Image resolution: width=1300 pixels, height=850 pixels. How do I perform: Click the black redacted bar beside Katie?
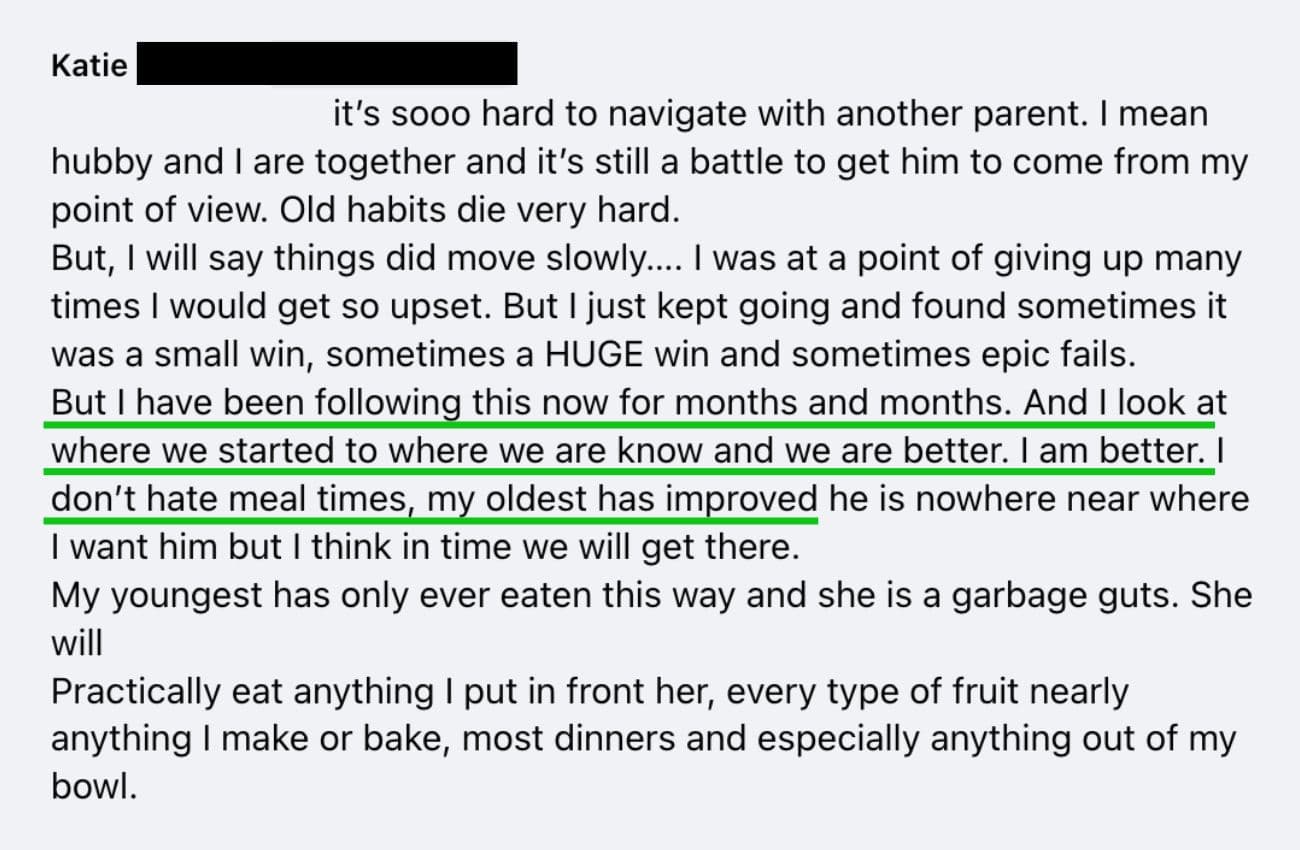tap(326, 63)
